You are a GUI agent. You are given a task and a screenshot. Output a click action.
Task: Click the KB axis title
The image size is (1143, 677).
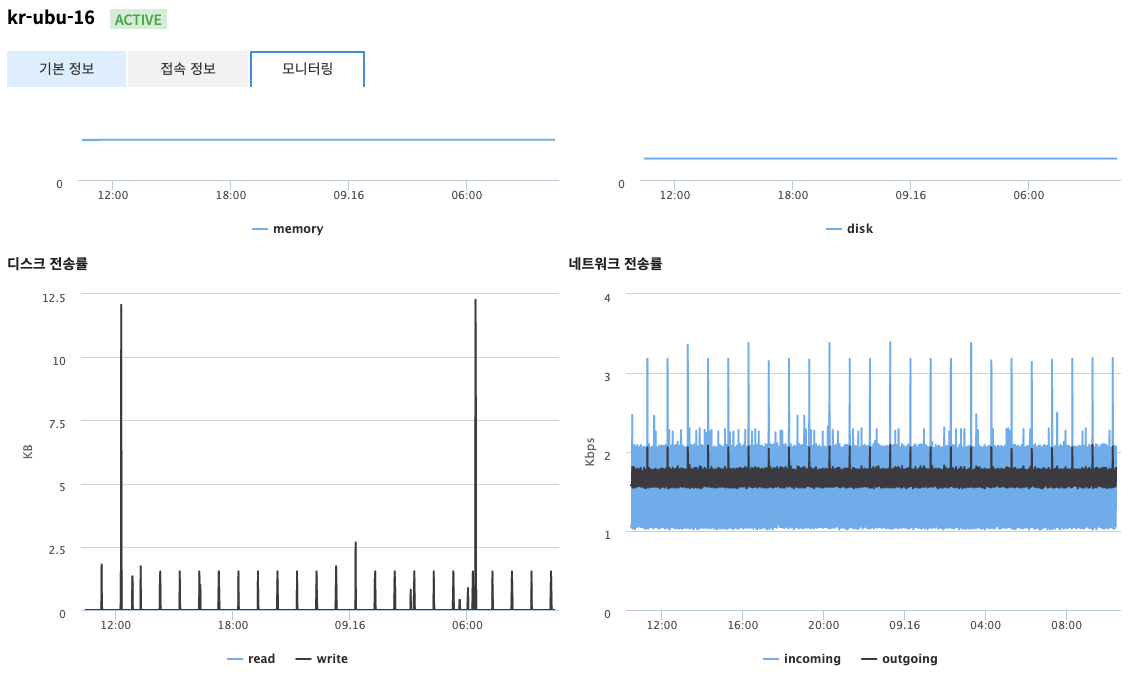28,452
